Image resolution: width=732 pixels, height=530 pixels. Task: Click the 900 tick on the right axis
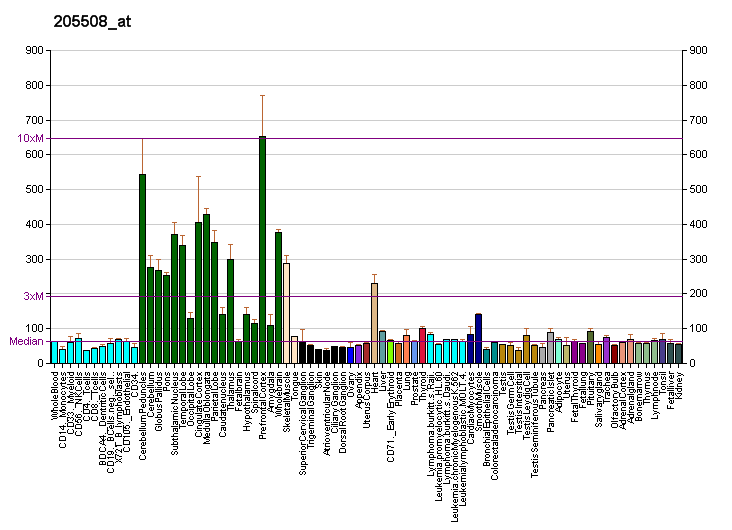(x=698, y=50)
